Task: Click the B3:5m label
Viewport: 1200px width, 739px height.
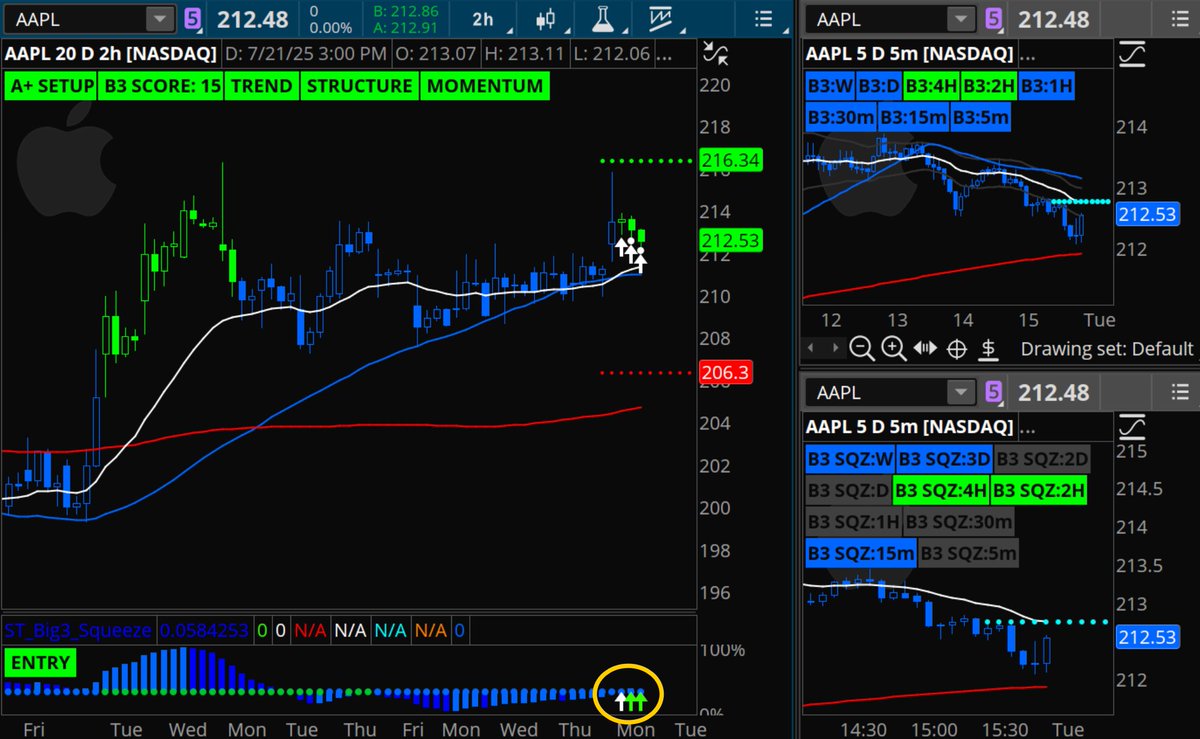Action: point(980,117)
